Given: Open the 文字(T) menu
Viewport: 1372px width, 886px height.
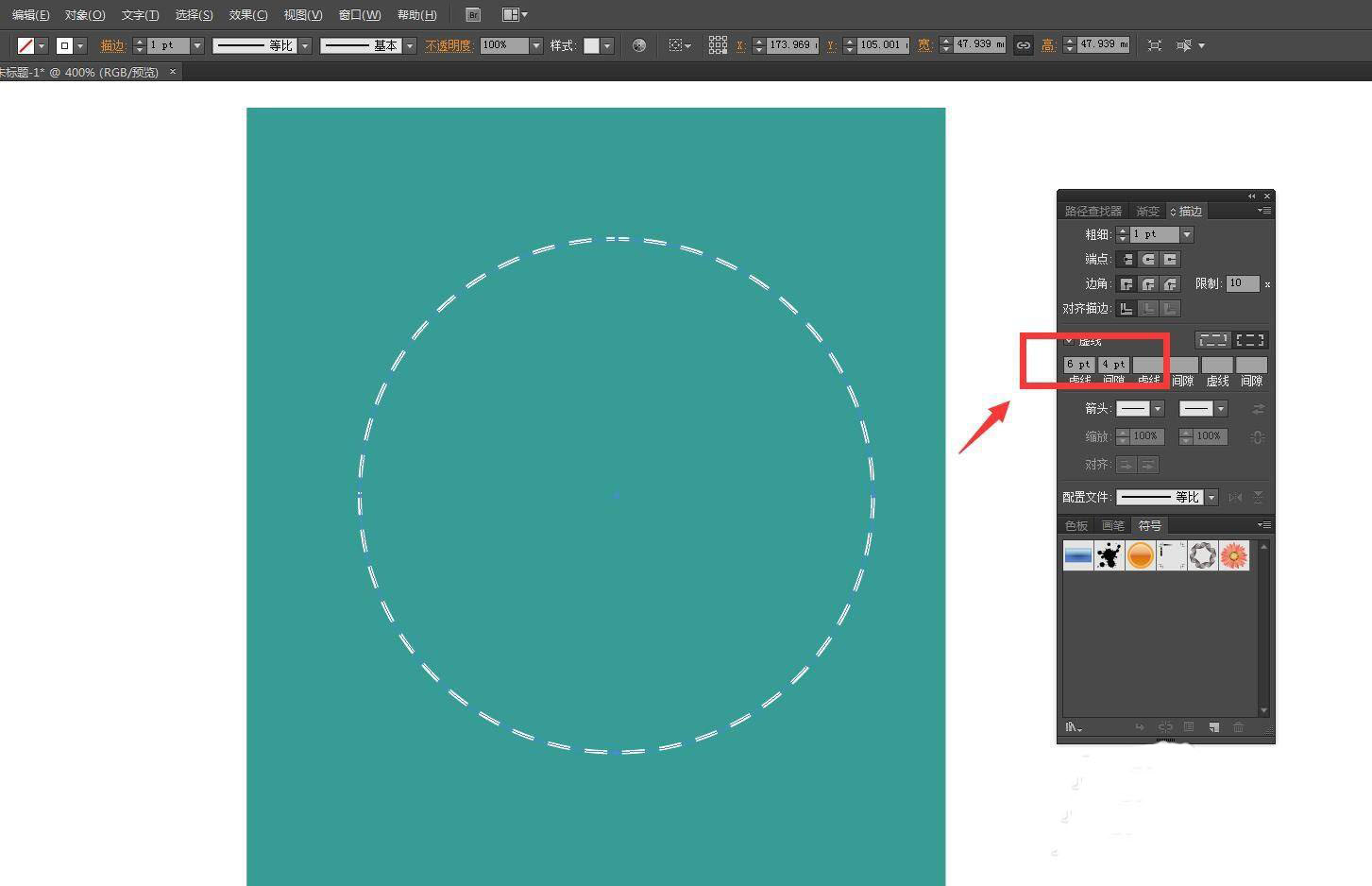Looking at the screenshot, I should 140,15.
